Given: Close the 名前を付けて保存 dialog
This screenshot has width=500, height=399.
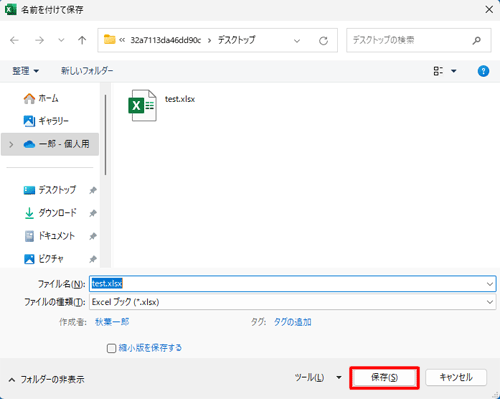Looking at the screenshot, I should (489, 10).
